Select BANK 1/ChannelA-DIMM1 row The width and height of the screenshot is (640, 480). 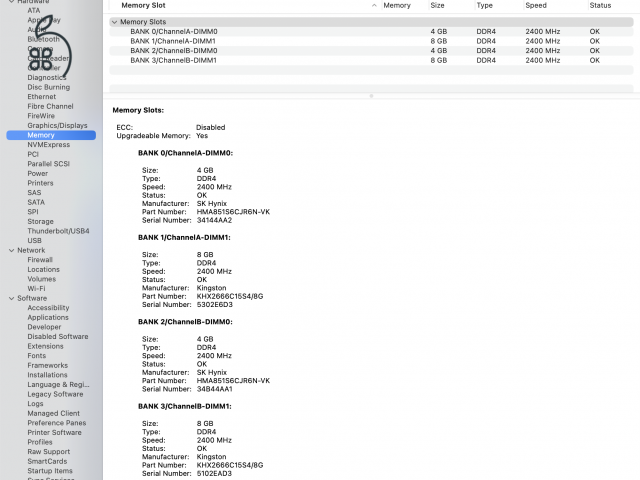click(x=371, y=41)
